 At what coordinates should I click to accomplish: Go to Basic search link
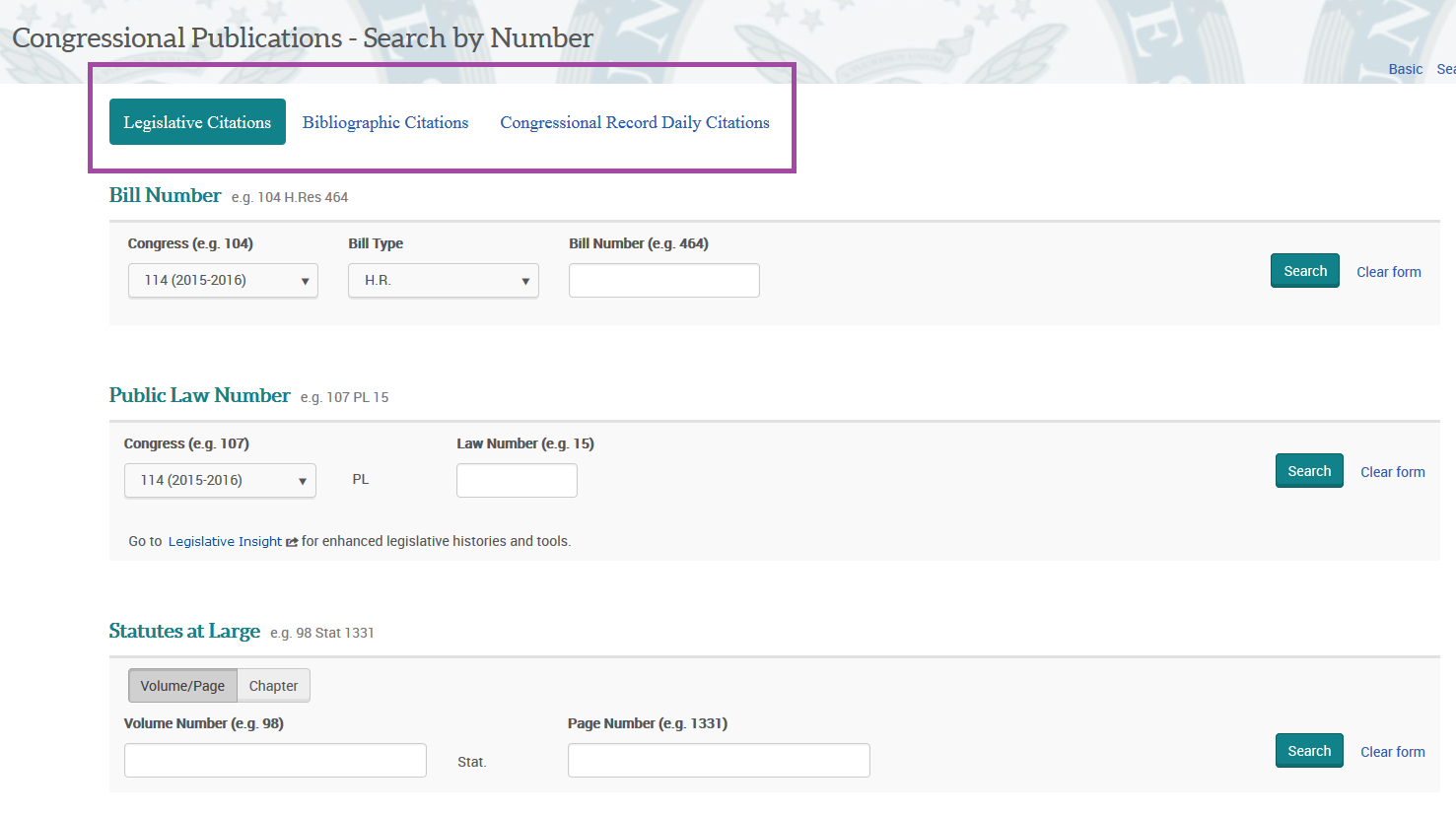tap(1406, 69)
